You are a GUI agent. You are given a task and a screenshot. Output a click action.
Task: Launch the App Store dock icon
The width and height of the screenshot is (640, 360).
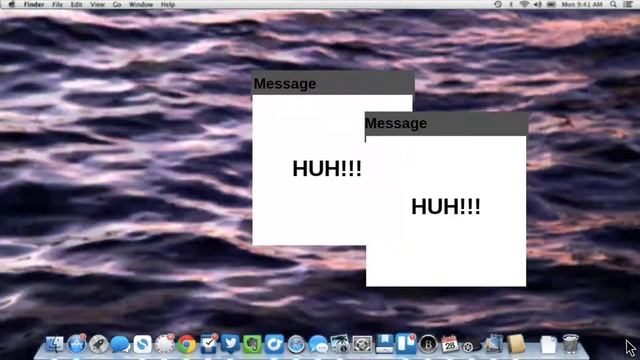77,344
